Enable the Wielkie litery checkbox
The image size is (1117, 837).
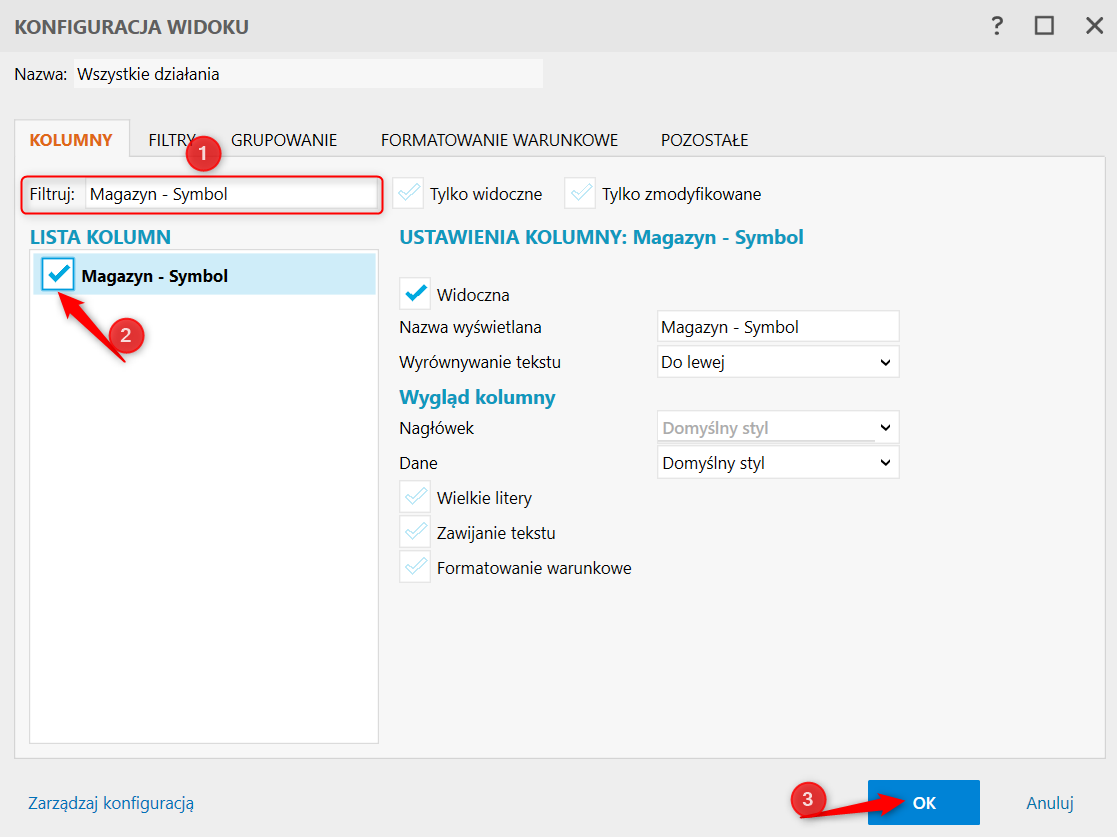[x=415, y=497]
